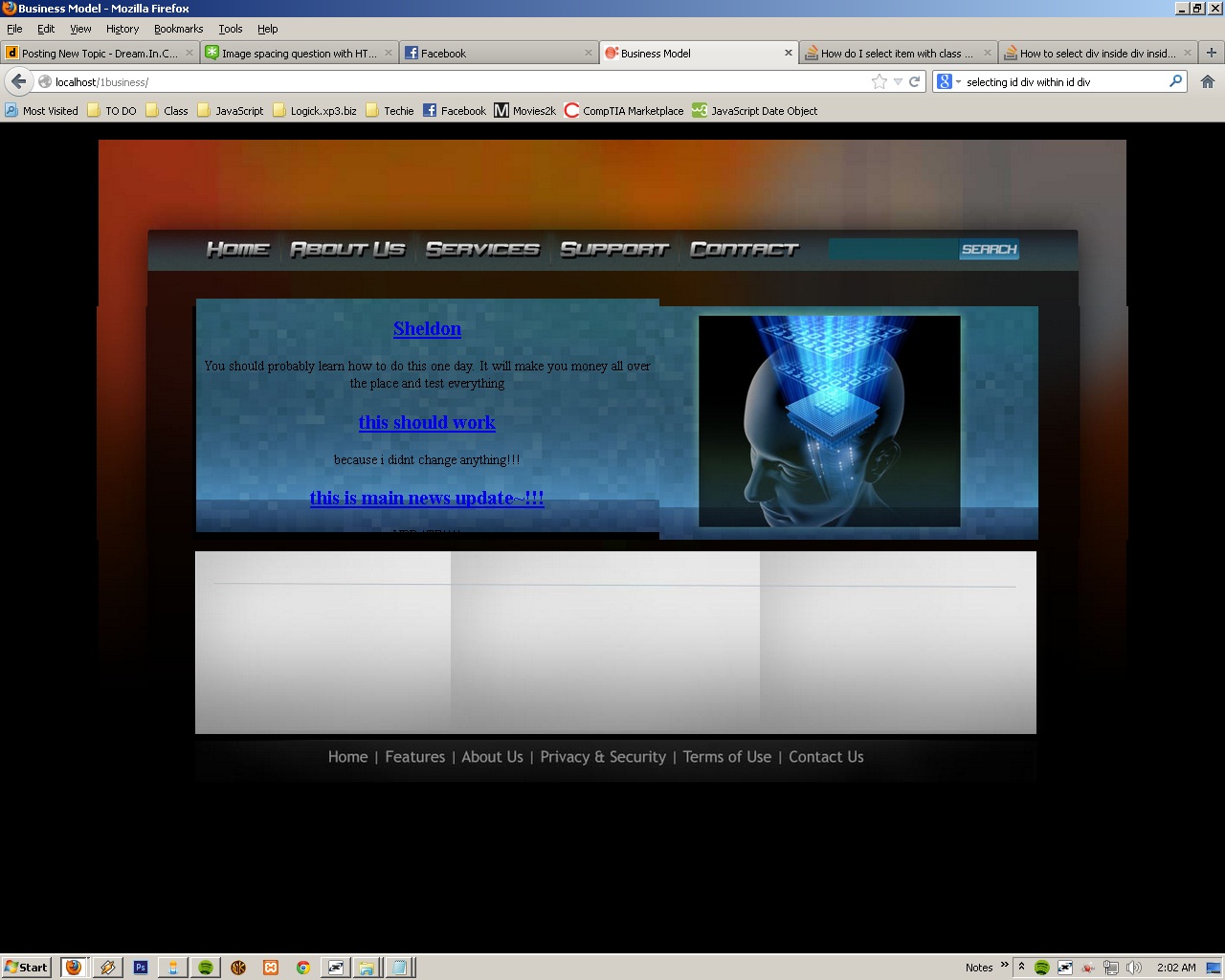Launch Chrome from the taskbar
The image size is (1225, 980).
pos(303,968)
